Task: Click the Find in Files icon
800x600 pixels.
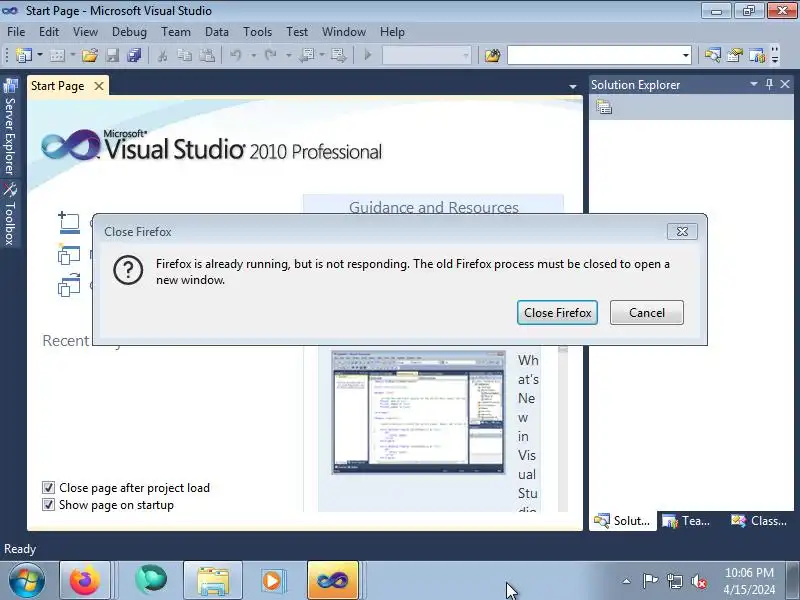Action: pos(492,55)
